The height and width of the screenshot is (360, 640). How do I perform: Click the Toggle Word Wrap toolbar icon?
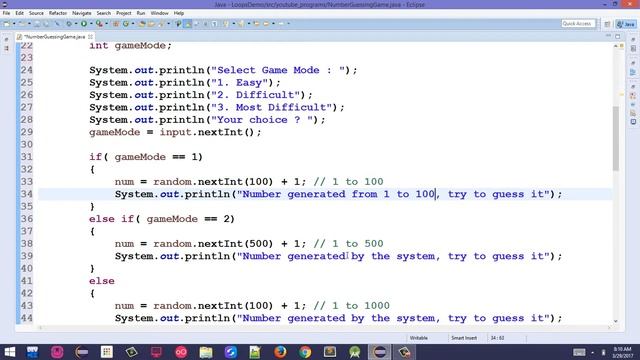196,24
